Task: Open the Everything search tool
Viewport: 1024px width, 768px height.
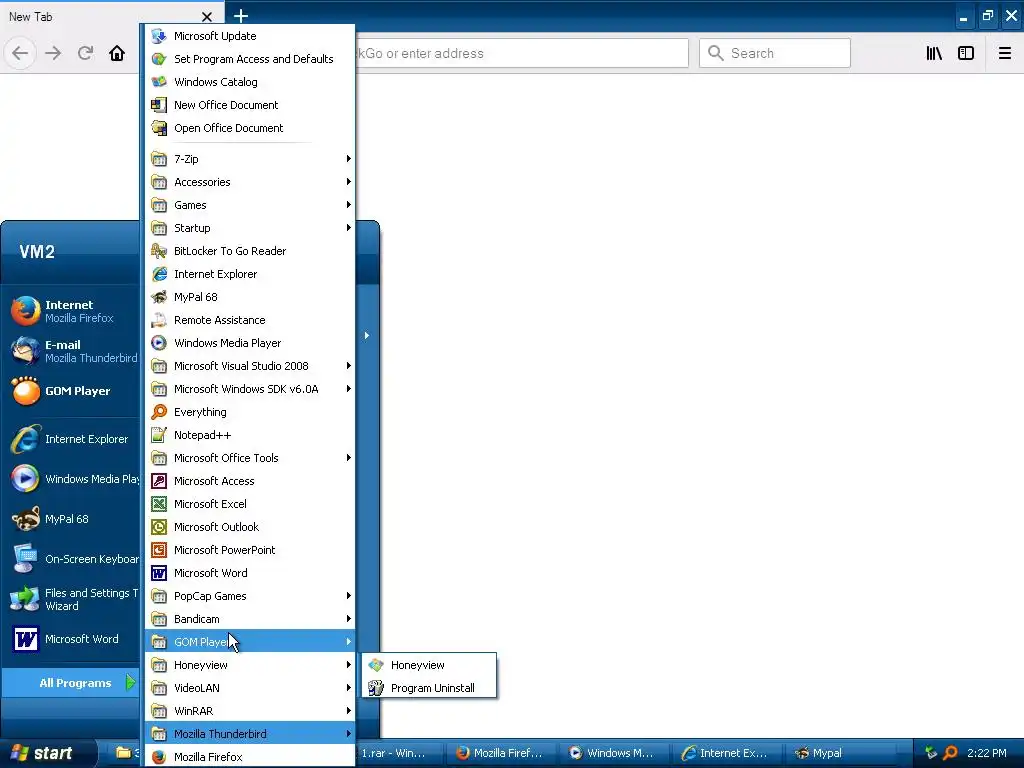Action: coord(249,412)
